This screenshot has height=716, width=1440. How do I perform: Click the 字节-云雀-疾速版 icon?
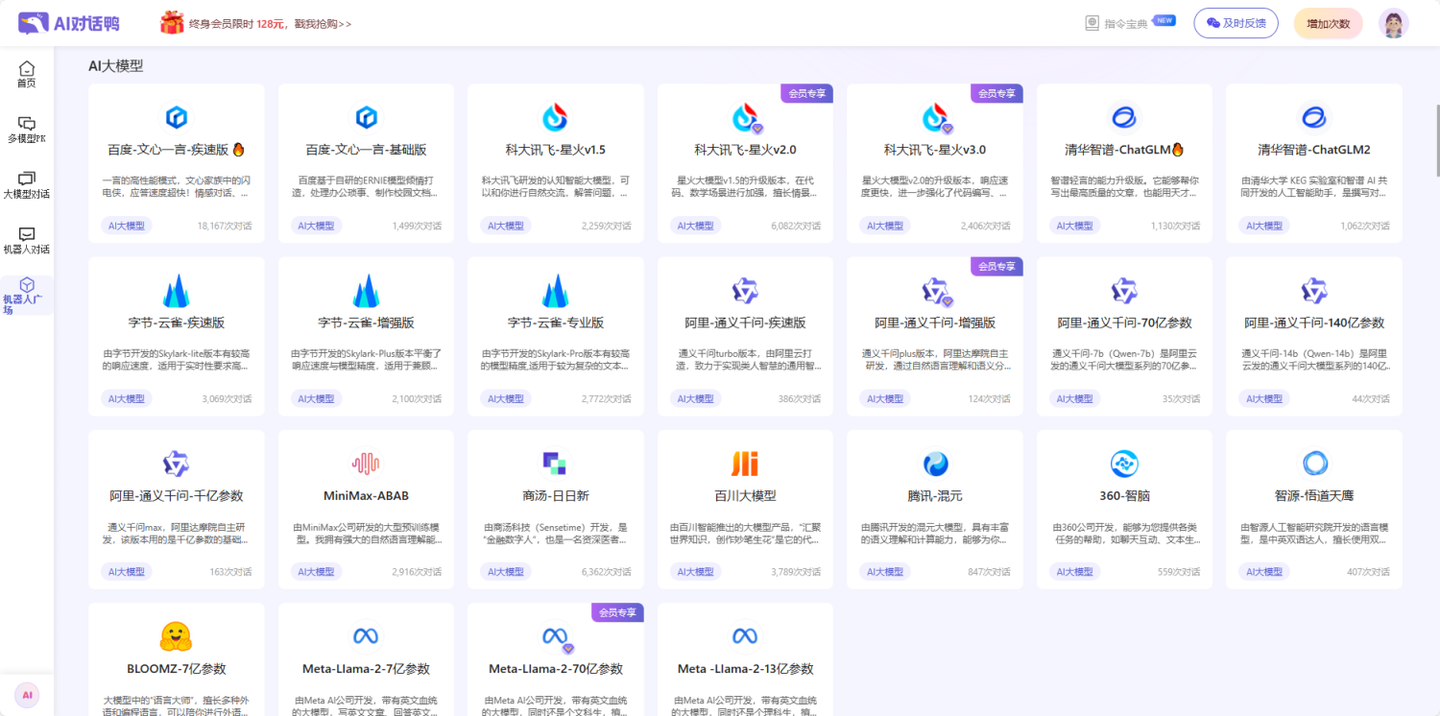[x=176, y=291]
